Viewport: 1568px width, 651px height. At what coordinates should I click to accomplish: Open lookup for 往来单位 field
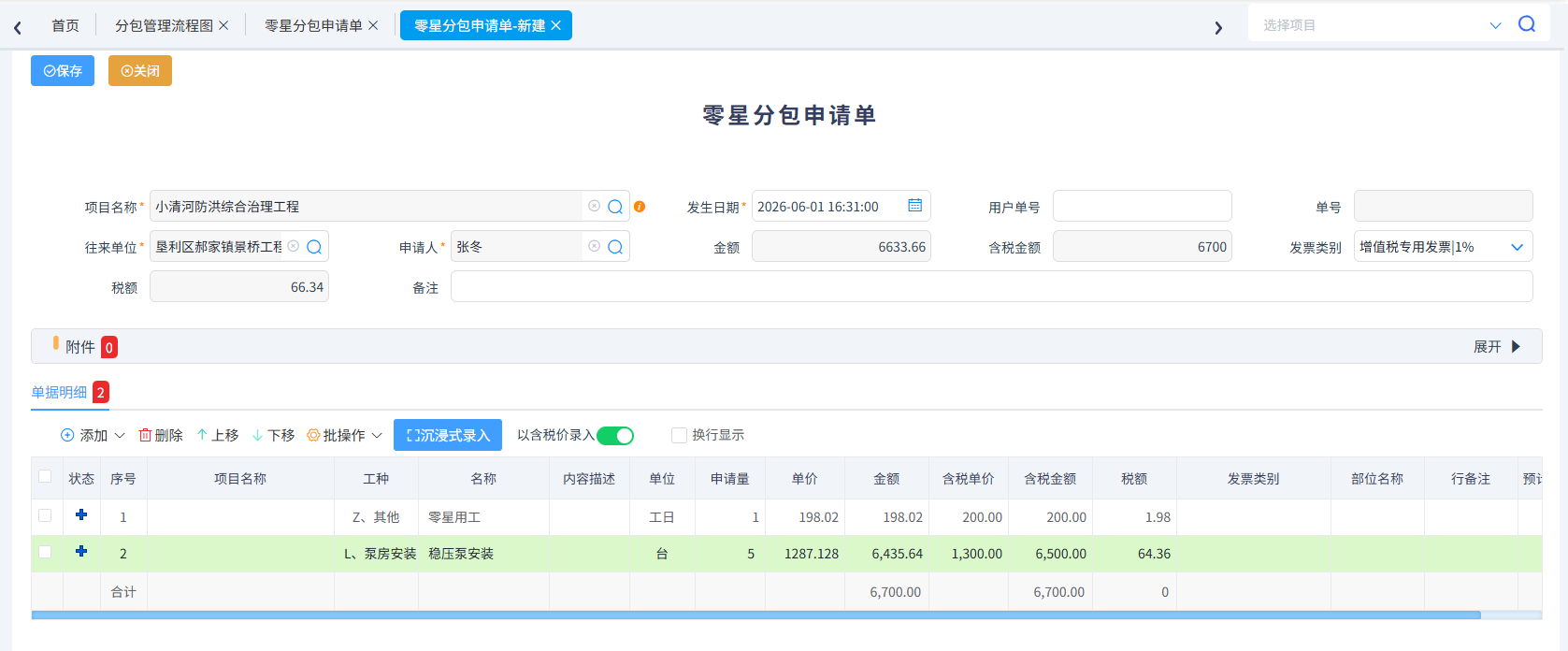coord(314,247)
